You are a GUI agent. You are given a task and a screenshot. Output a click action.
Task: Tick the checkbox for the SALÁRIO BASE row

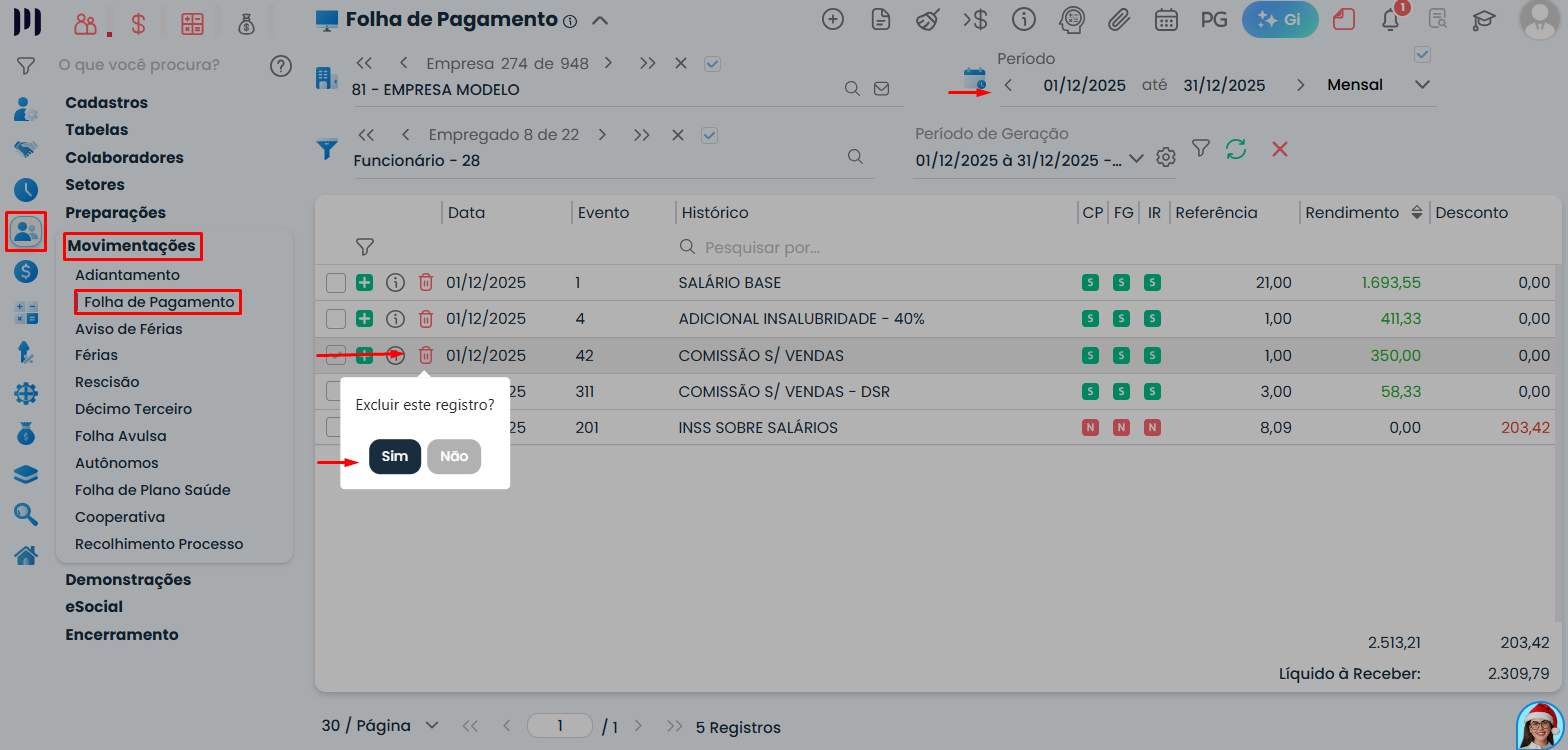point(336,283)
